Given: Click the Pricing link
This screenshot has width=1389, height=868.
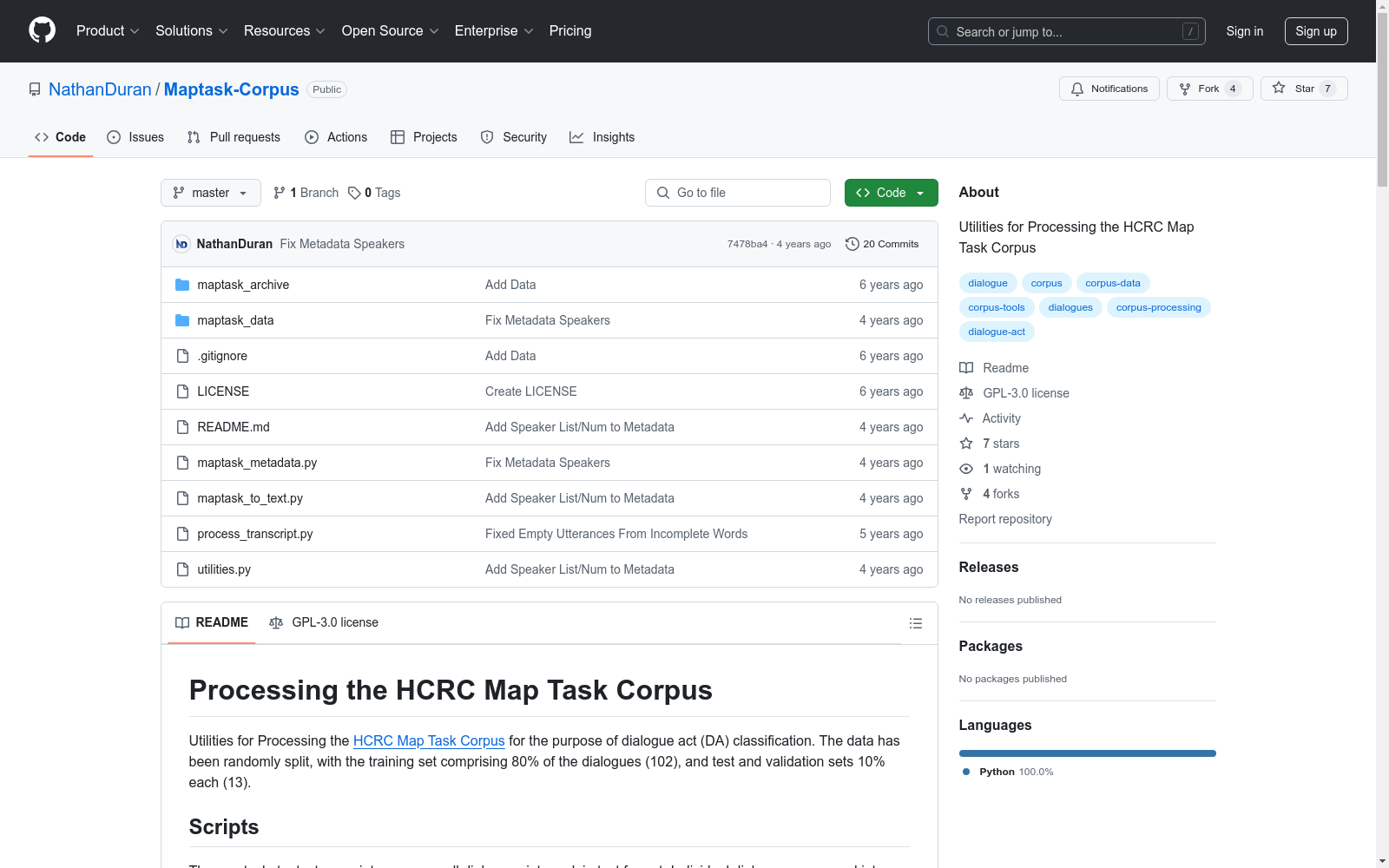Looking at the screenshot, I should click(570, 31).
